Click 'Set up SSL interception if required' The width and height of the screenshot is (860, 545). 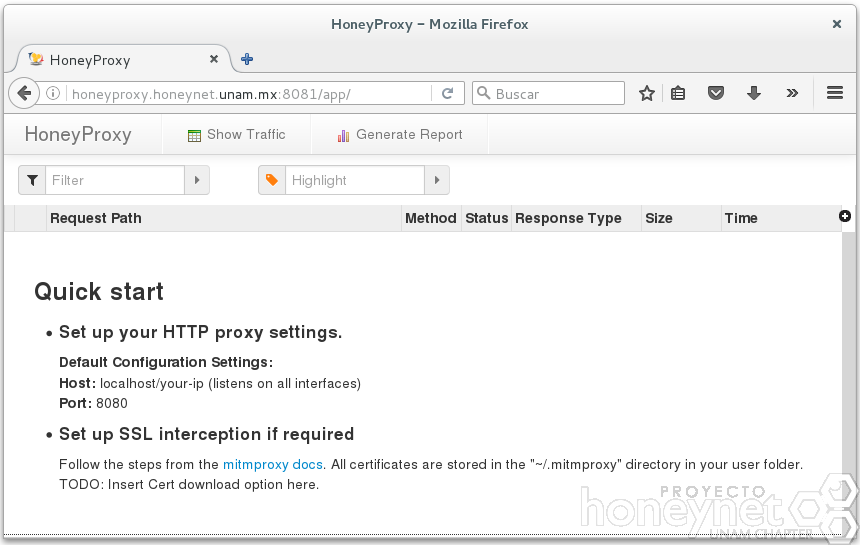(x=206, y=434)
